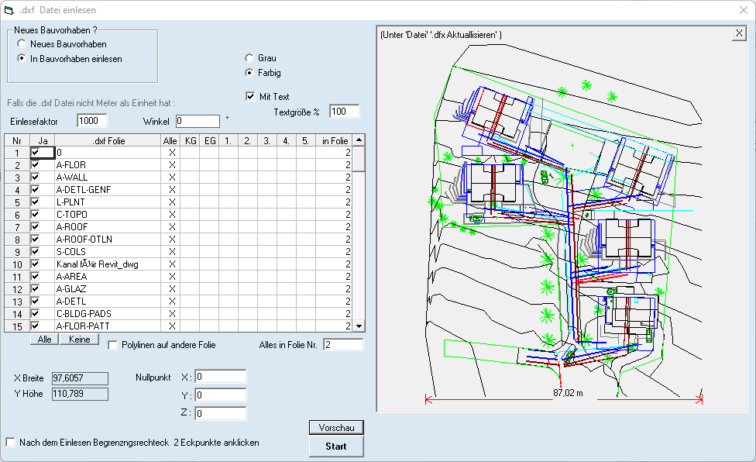Select the A-AREA layer name cell

[x=108, y=276]
